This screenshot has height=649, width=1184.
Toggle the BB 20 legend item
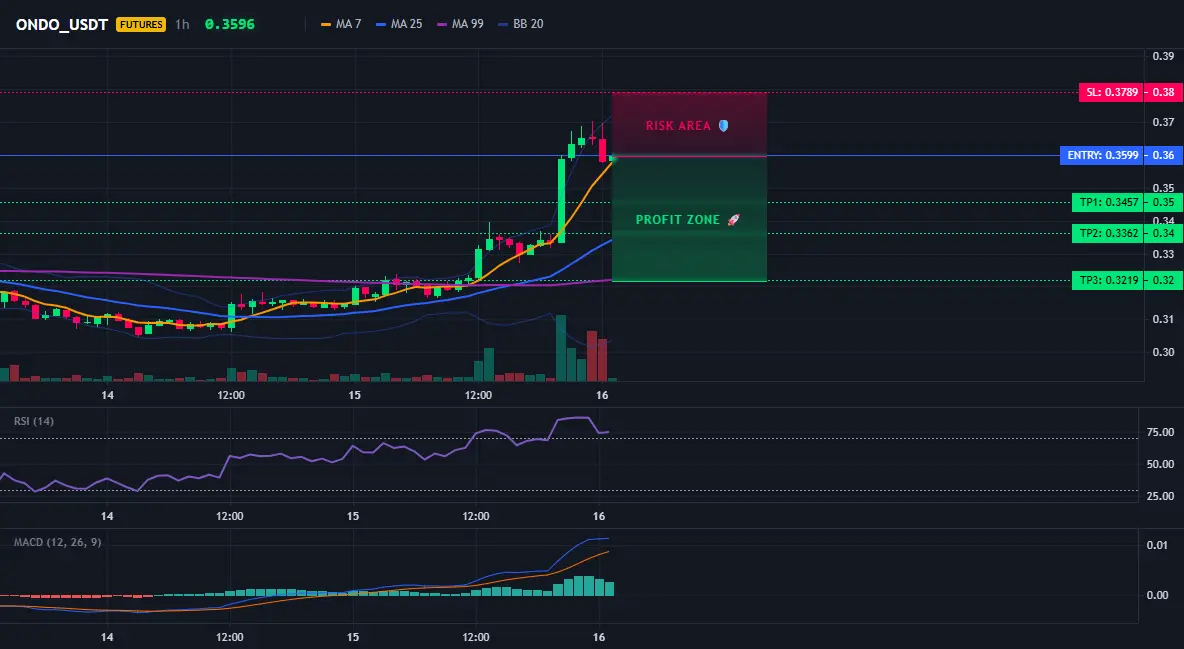(x=521, y=24)
